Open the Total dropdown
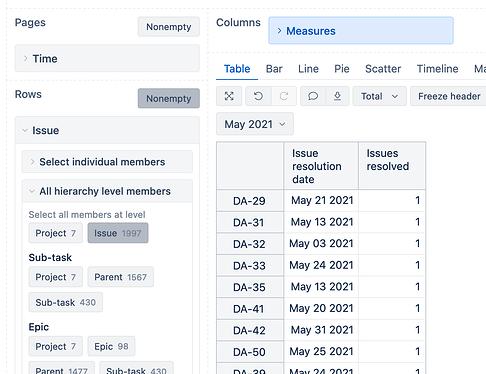Image resolution: width=486 pixels, height=374 pixels. point(380,96)
